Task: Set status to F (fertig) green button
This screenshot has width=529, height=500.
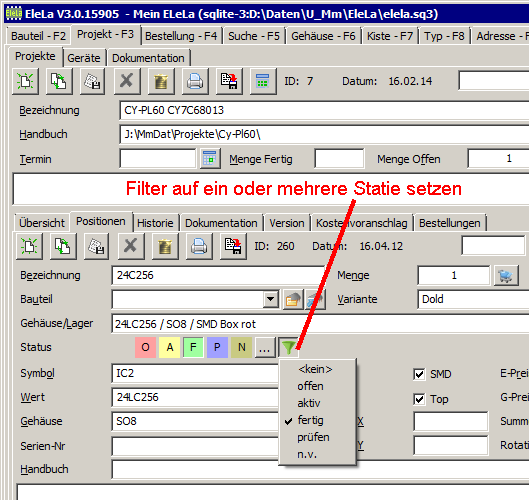Action: 193,347
